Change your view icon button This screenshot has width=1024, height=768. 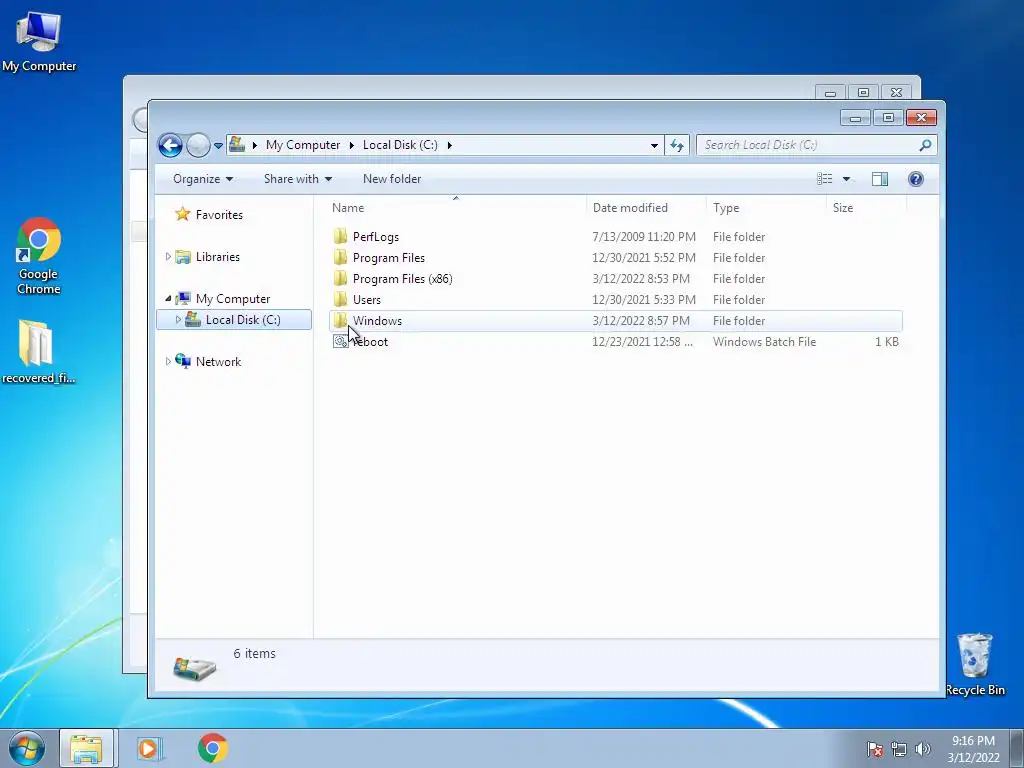(x=825, y=179)
